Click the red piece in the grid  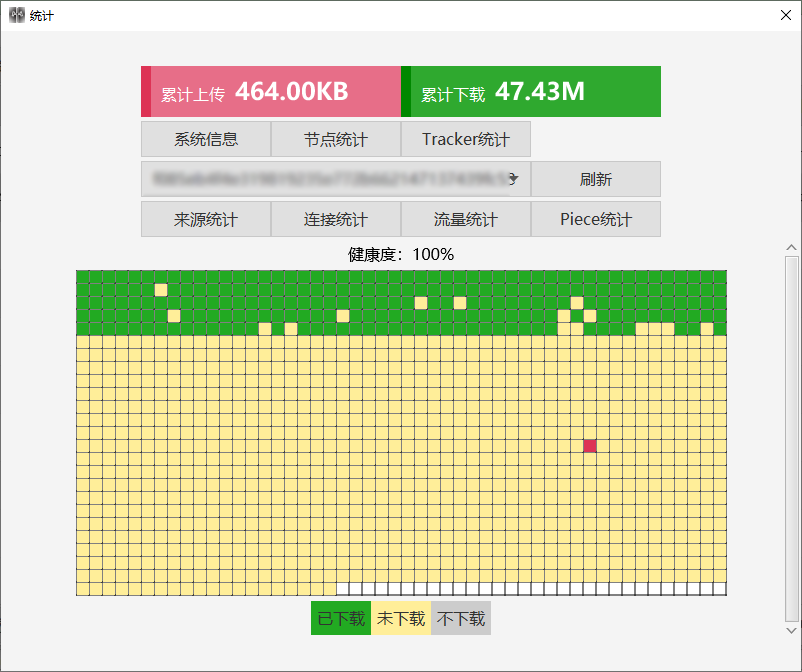coord(590,446)
